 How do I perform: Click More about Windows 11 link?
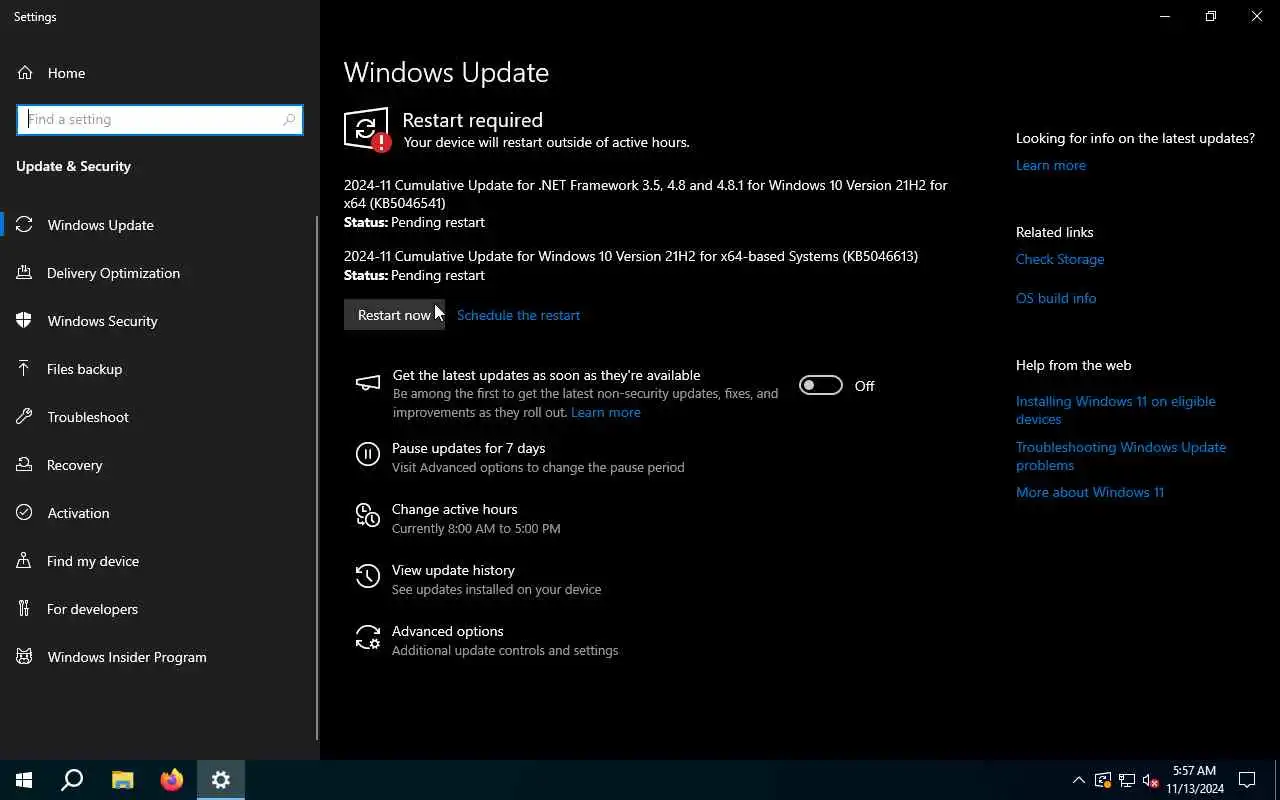coord(1090,492)
